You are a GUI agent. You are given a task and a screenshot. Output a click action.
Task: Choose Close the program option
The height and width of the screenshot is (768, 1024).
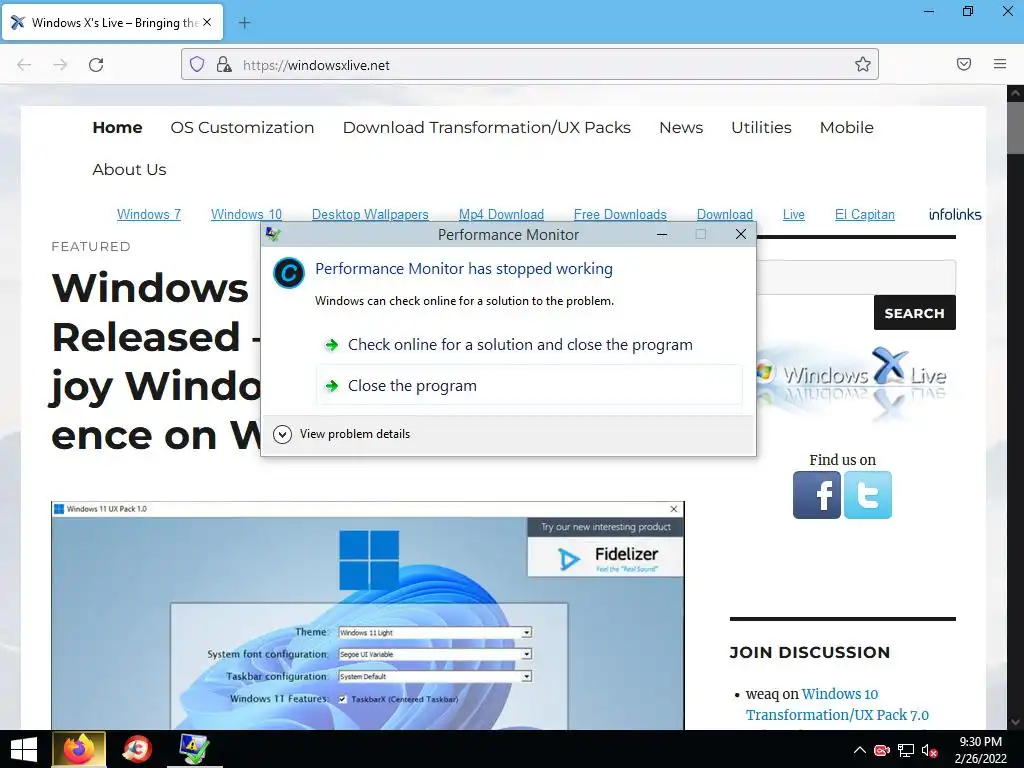(x=529, y=386)
